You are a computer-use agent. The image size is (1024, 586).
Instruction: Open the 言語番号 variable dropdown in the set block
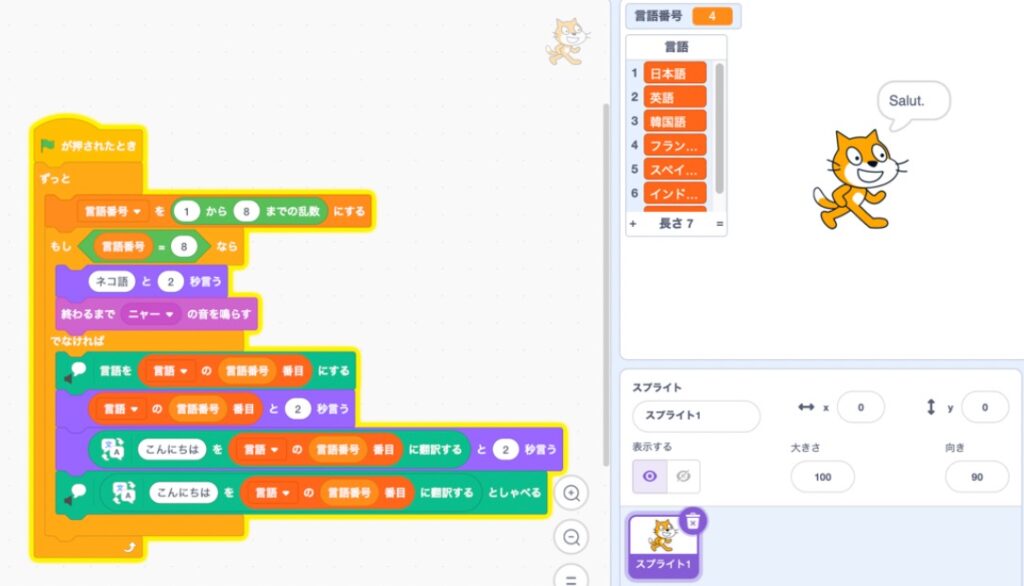[x=112, y=212]
